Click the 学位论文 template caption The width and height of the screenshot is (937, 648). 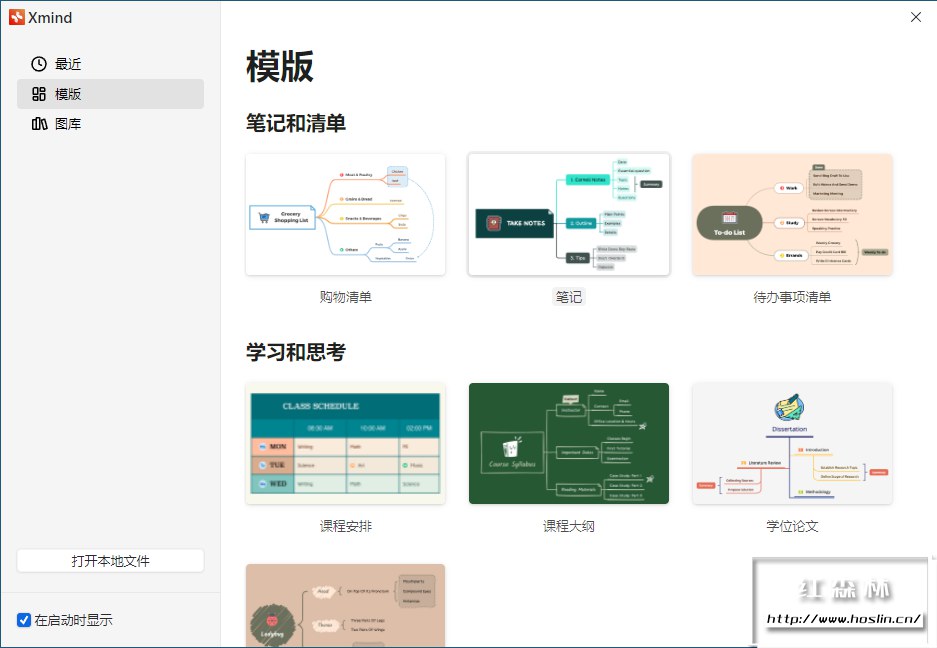pos(792,526)
